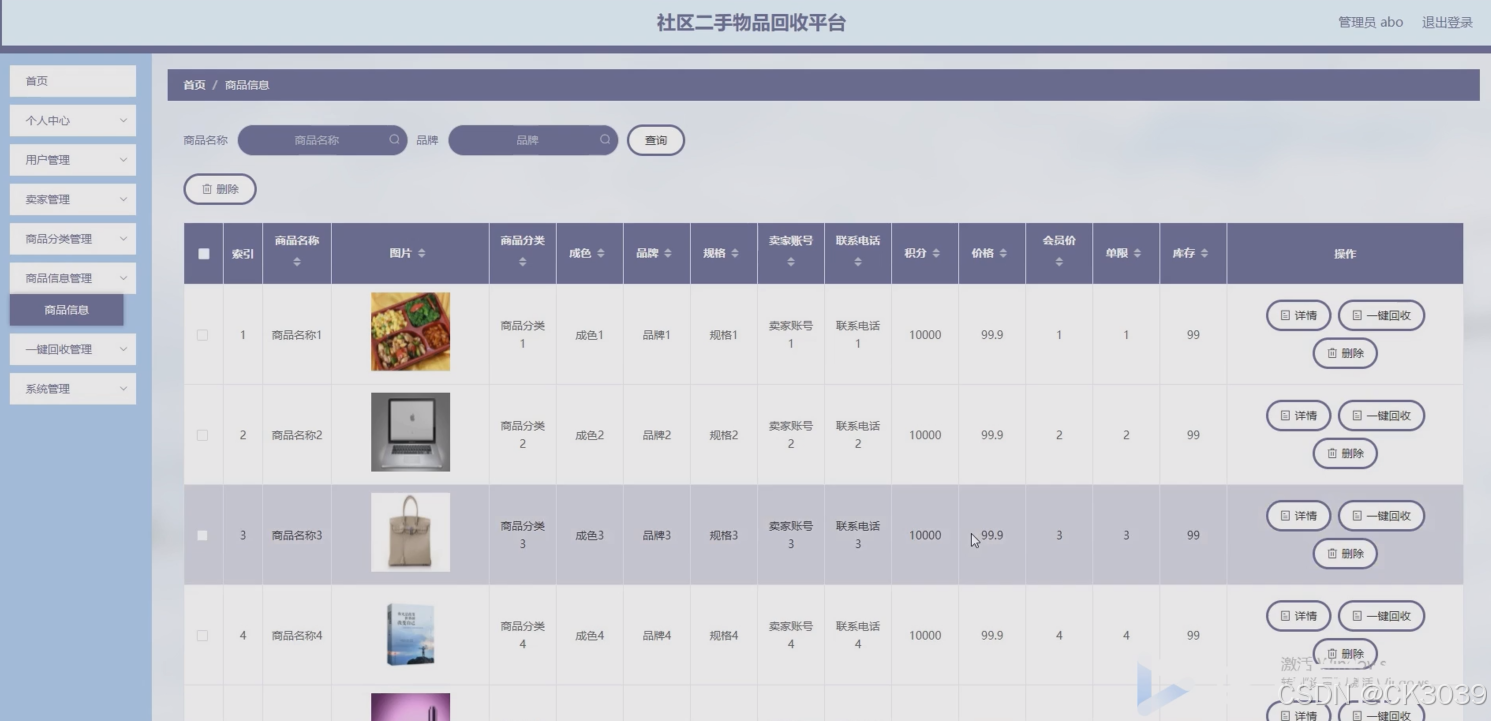1491x721 pixels.
Task: Open the handbag image thumbnail
Action: pyautogui.click(x=410, y=532)
